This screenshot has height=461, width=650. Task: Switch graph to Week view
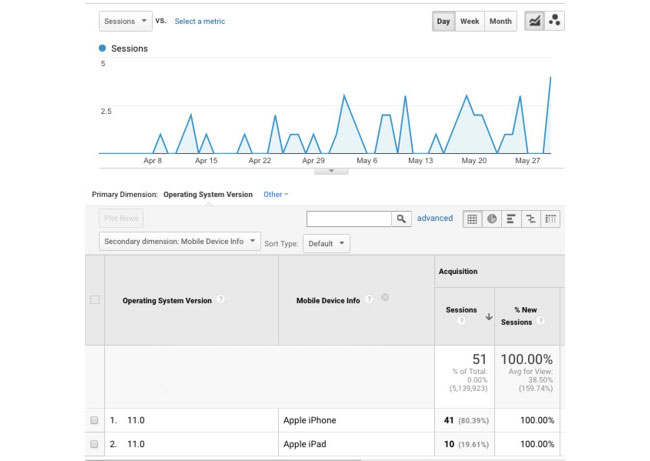(469, 21)
